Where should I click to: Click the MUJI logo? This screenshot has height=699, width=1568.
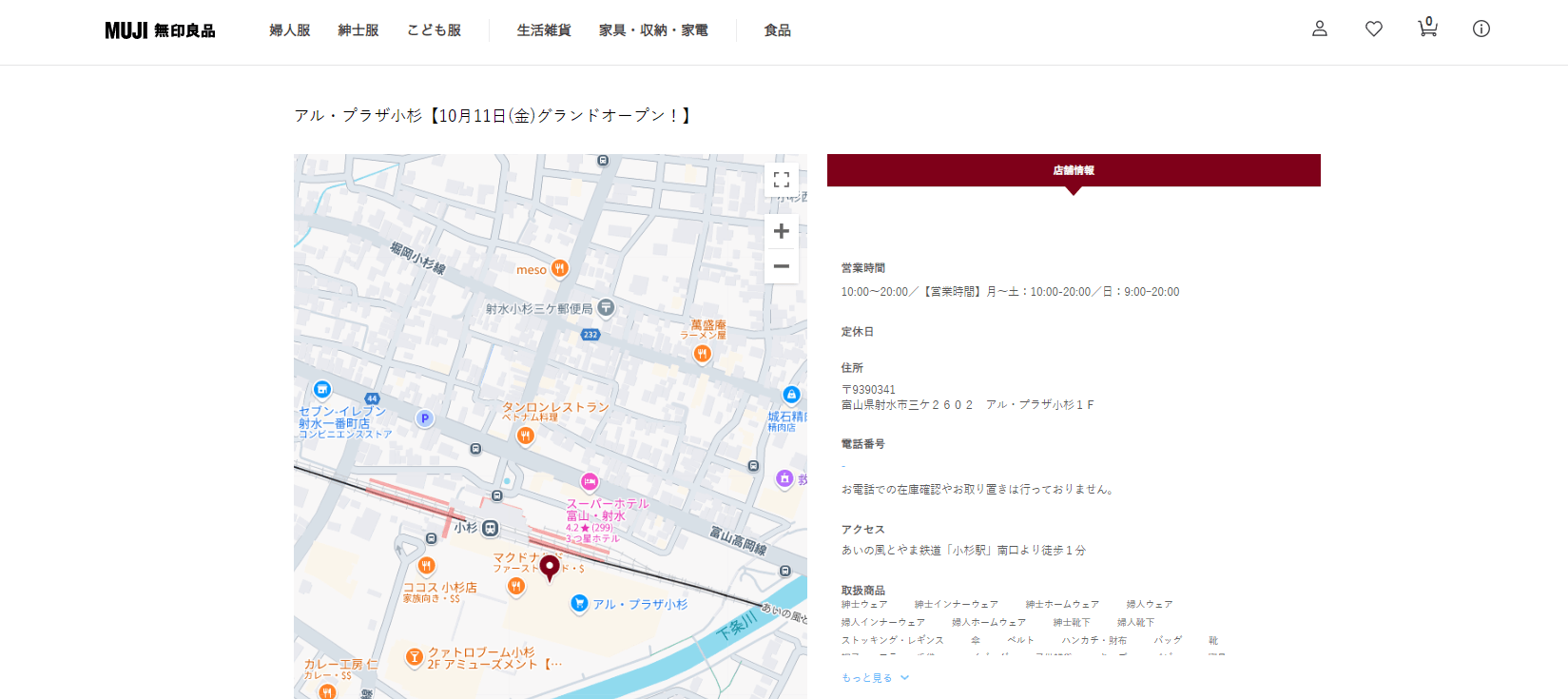pos(160,30)
